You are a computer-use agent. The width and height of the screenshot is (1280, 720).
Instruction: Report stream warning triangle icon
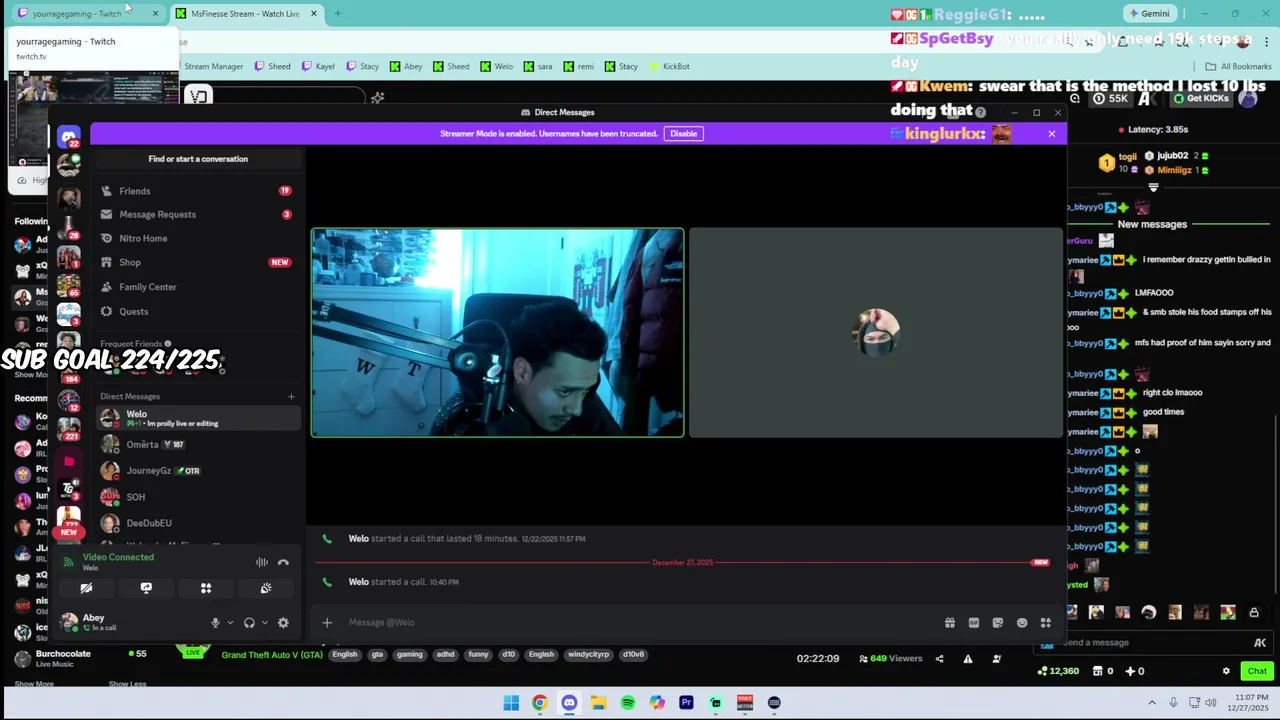click(x=967, y=658)
